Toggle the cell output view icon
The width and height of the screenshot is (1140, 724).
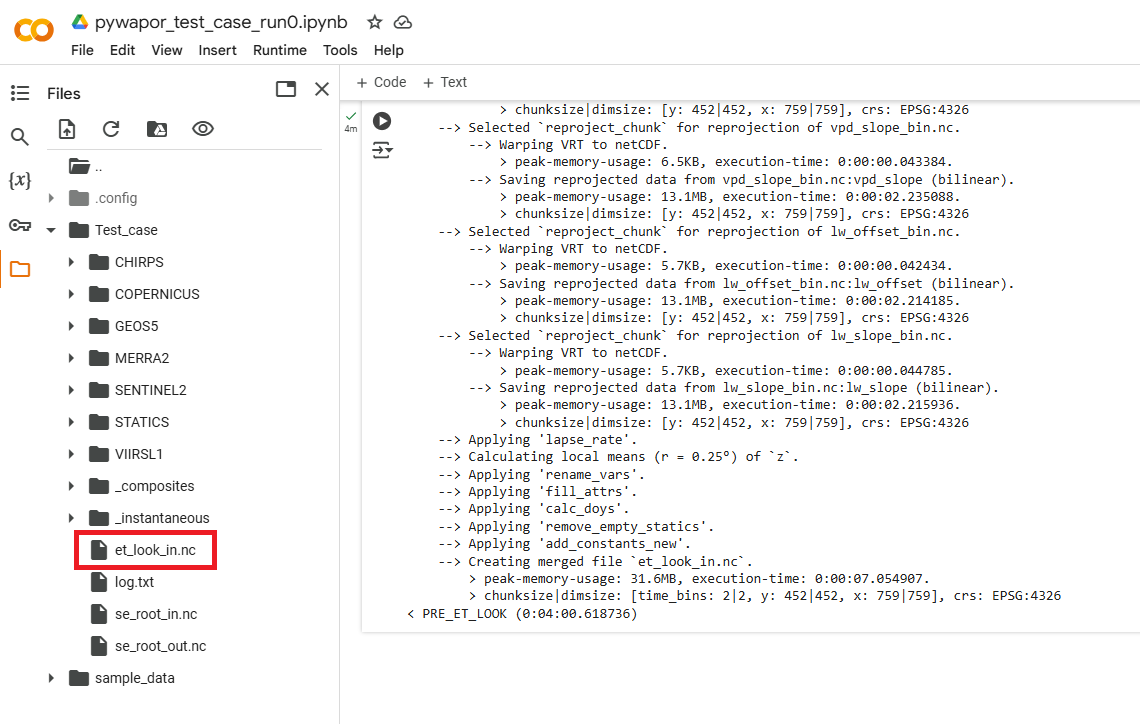pos(382,151)
